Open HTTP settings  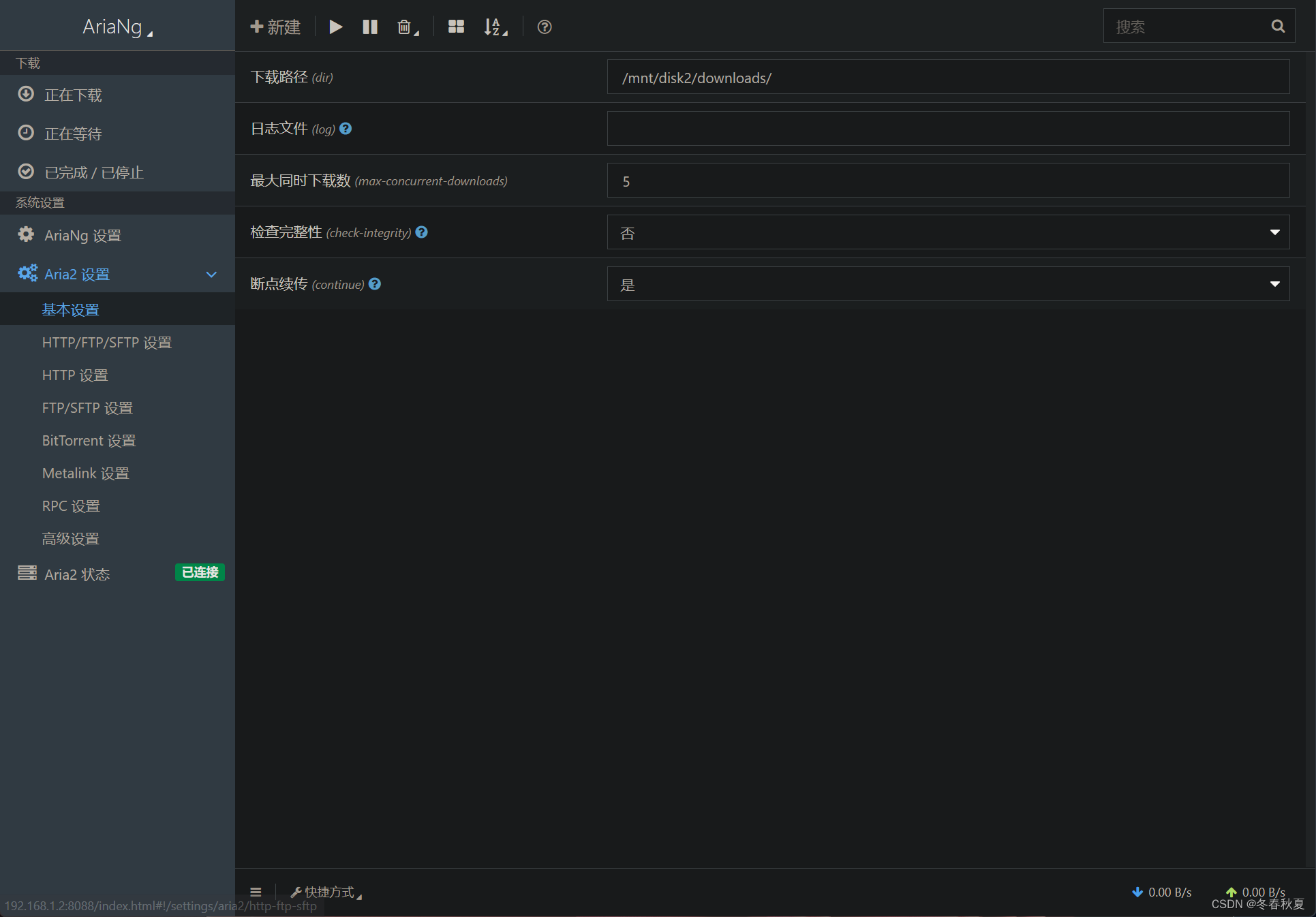(x=117, y=375)
